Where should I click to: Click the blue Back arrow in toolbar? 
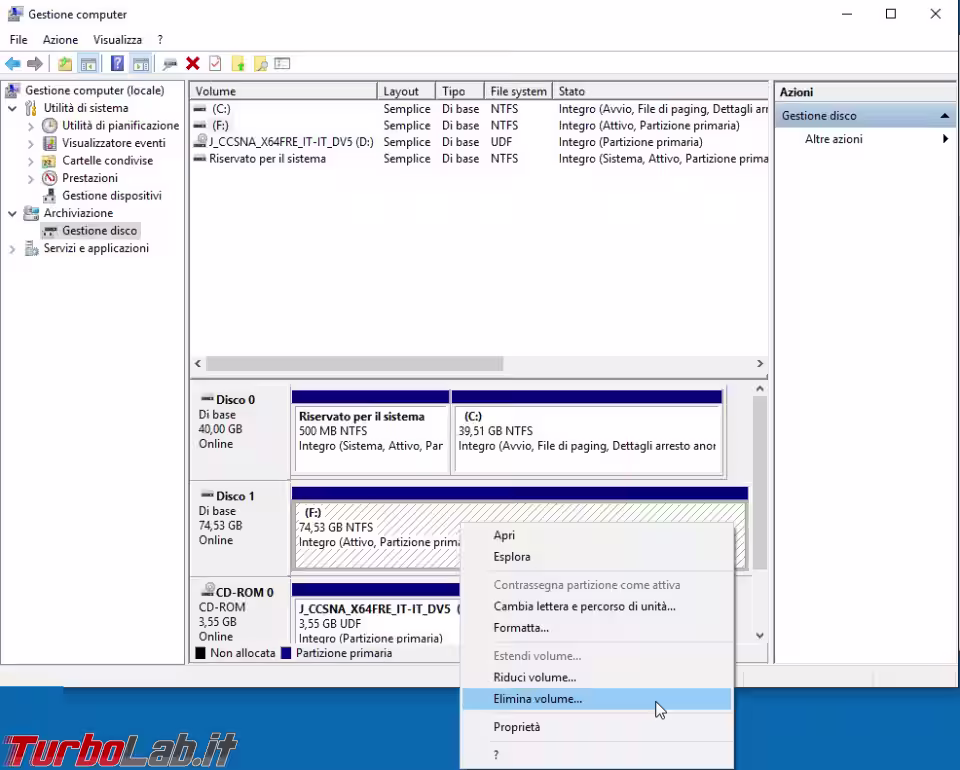click(x=13, y=64)
